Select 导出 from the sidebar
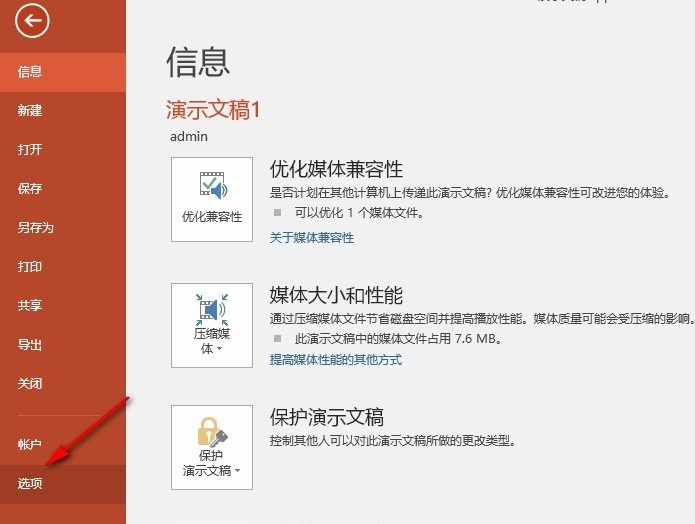 pyautogui.click(x=30, y=345)
